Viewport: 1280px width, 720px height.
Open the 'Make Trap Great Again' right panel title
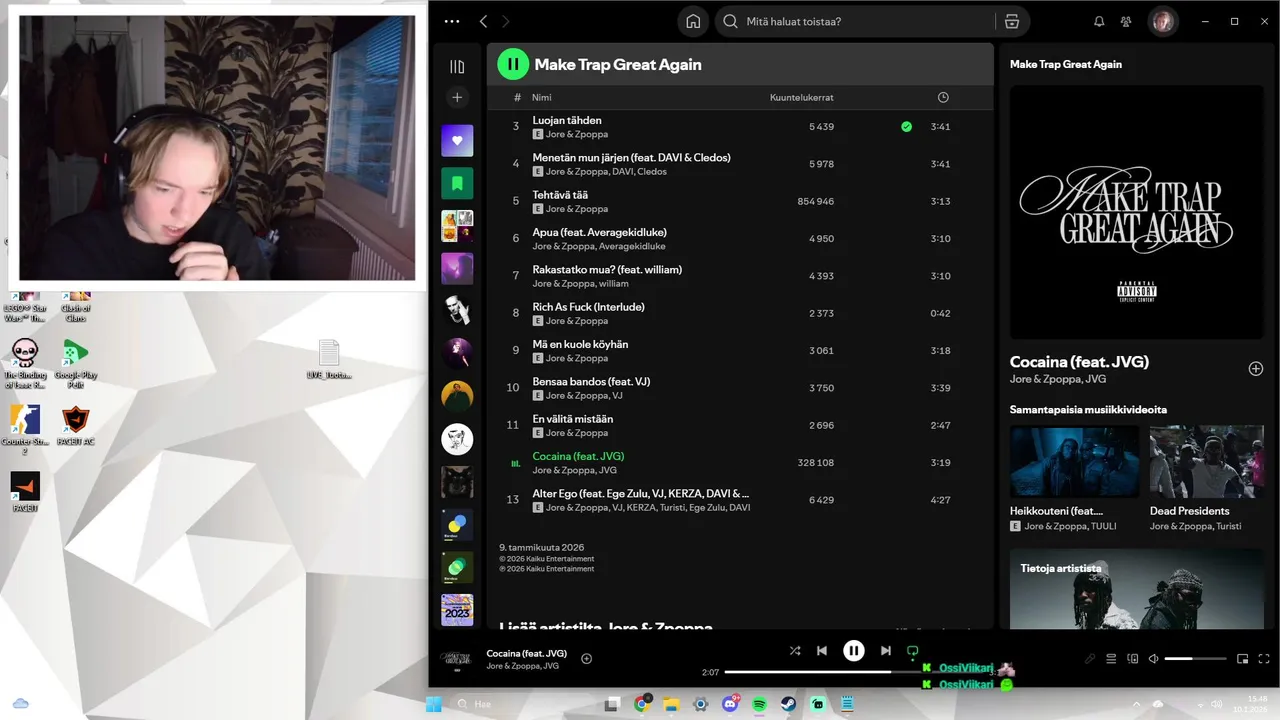pos(1066,64)
